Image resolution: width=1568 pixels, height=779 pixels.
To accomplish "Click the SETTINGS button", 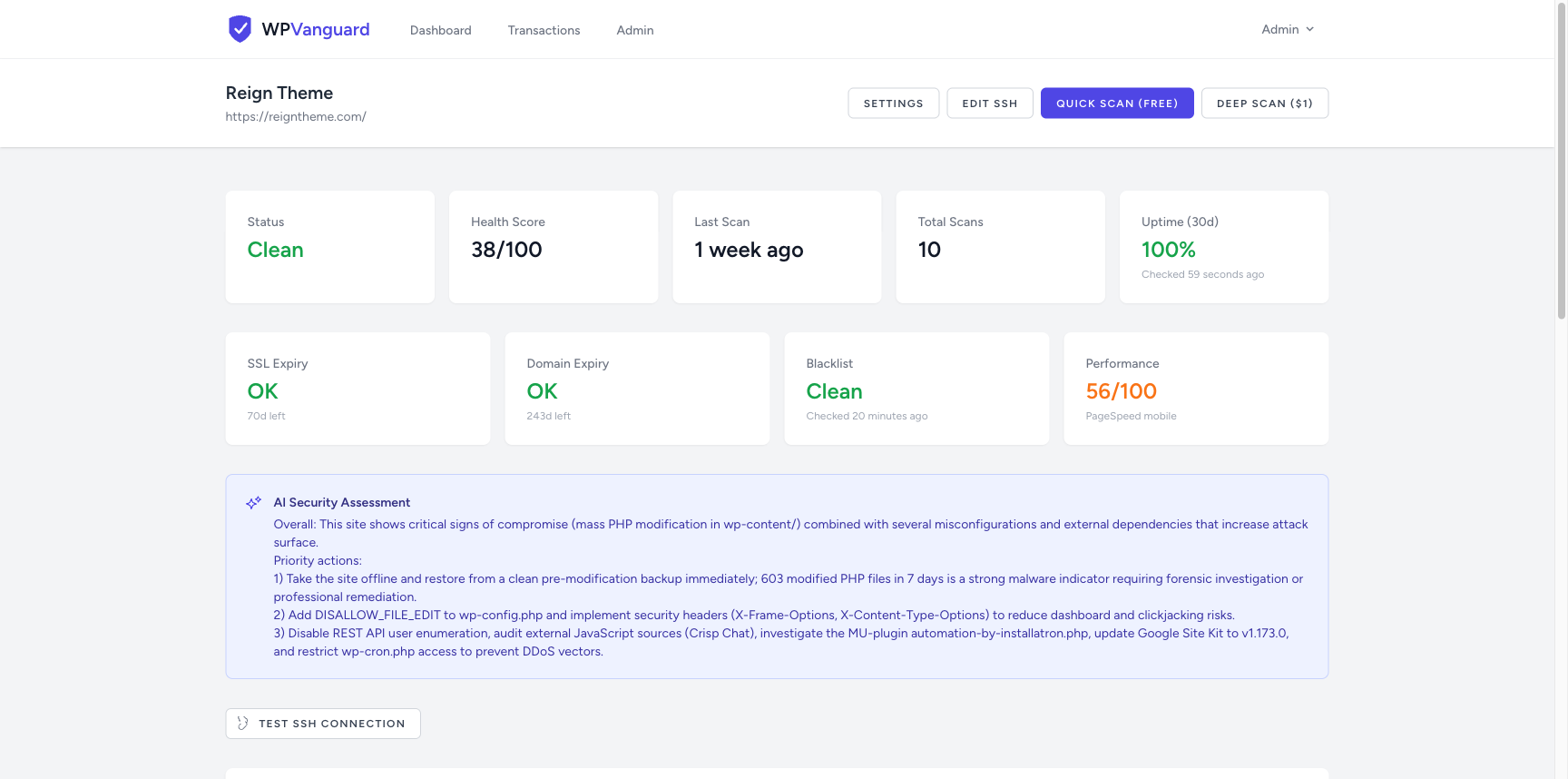I will tap(893, 104).
